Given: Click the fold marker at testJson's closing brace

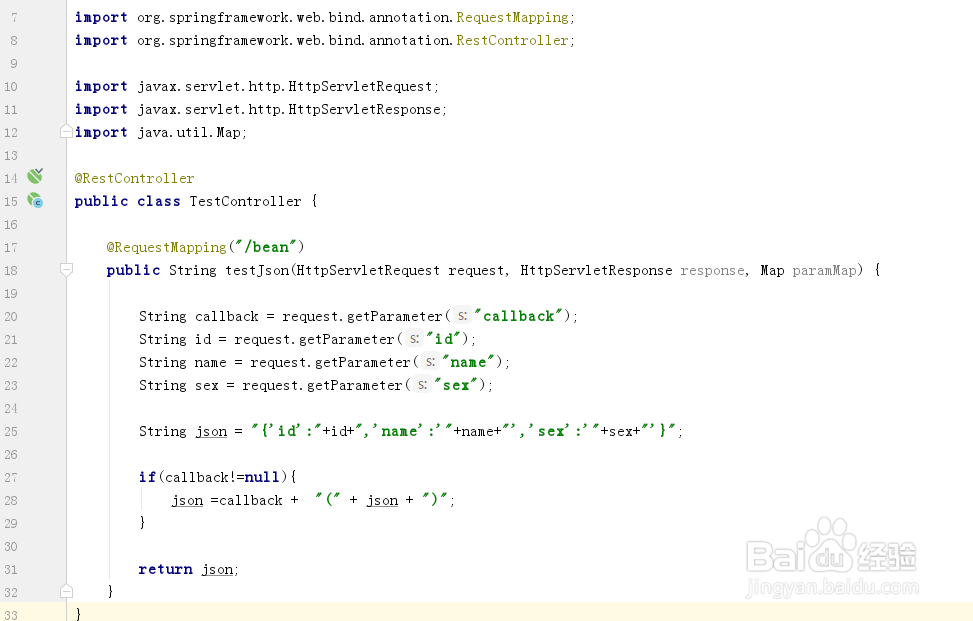Looking at the screenshot, I should [x=66, y=591].
